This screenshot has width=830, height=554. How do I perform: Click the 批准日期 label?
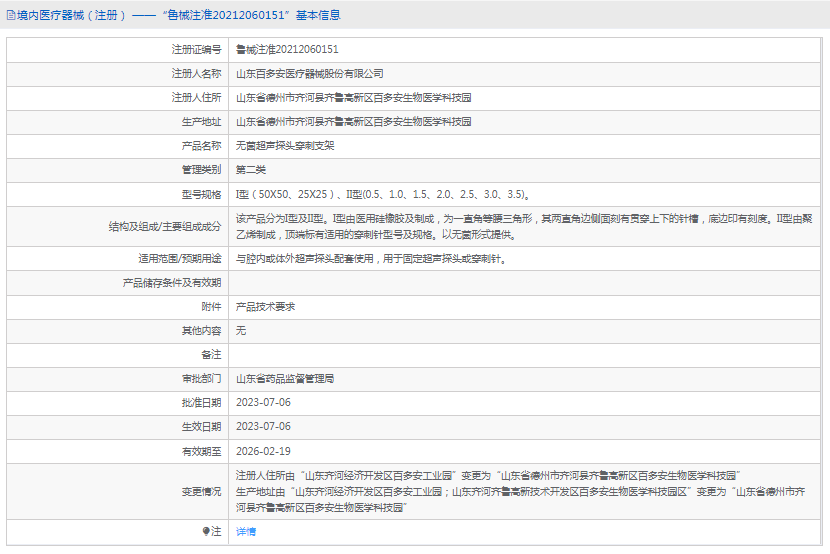coord(201,403)
